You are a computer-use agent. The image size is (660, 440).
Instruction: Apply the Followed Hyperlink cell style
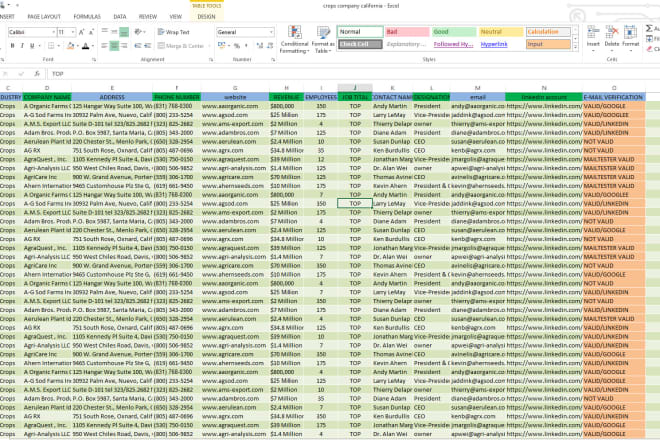point(453,44)
